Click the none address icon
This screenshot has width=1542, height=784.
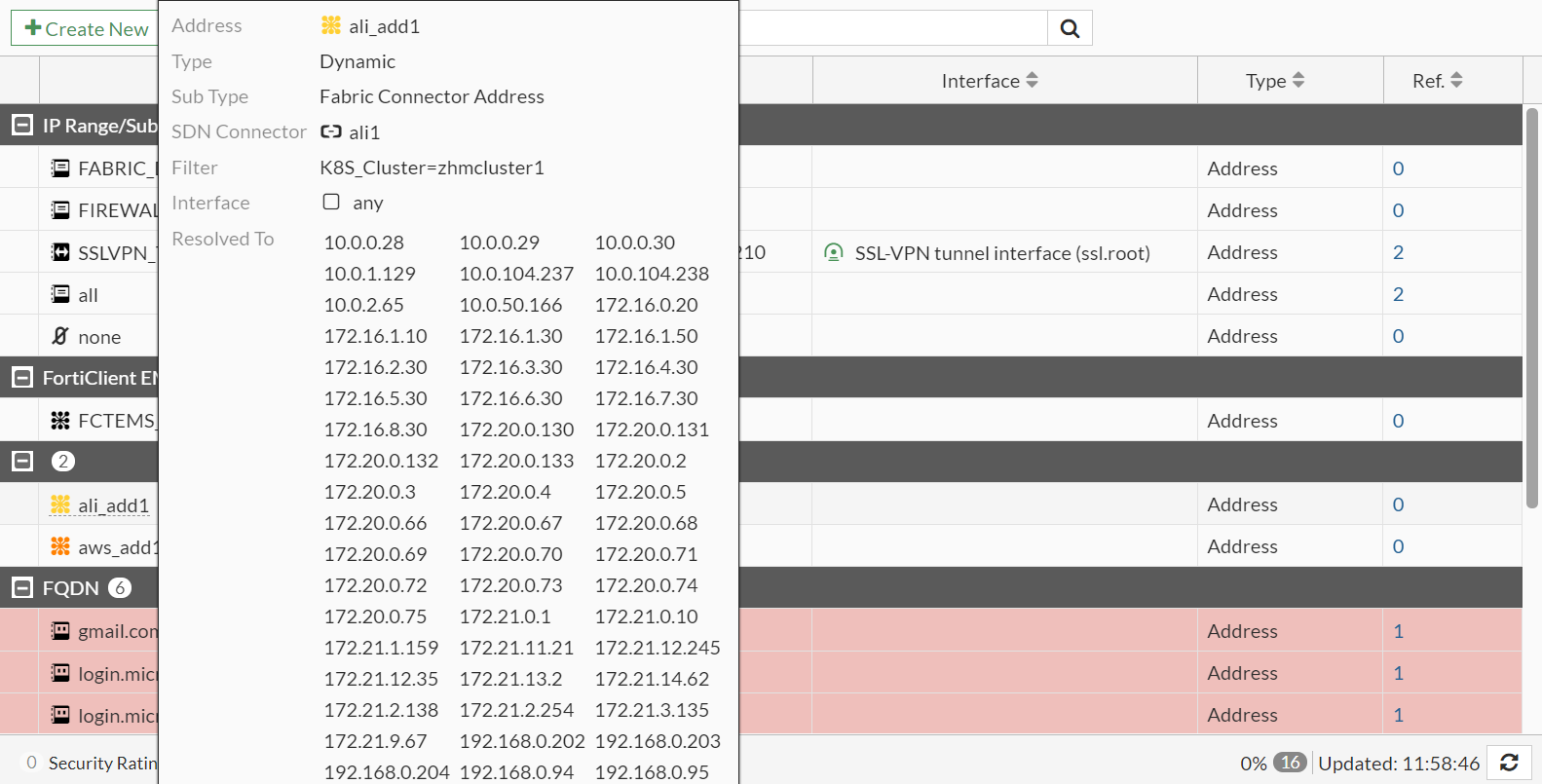click(60, 336)
